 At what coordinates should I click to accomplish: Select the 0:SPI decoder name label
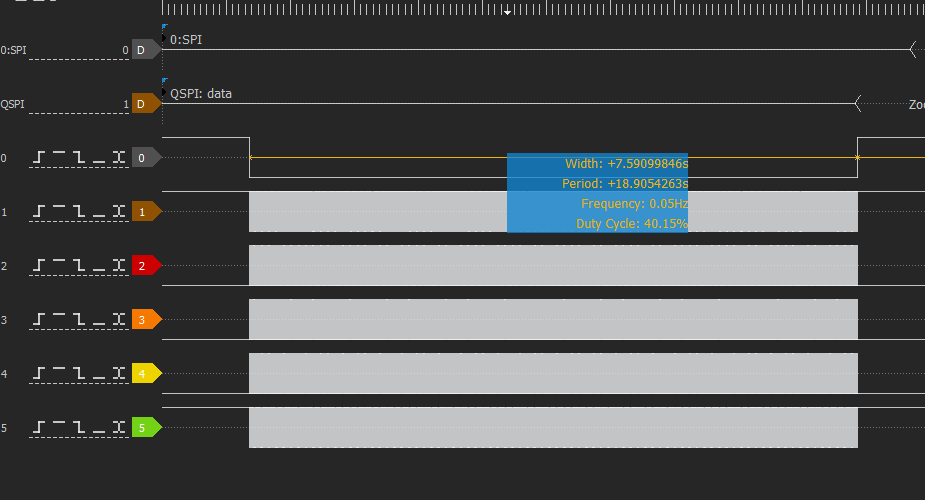click(x=14, y=50)
